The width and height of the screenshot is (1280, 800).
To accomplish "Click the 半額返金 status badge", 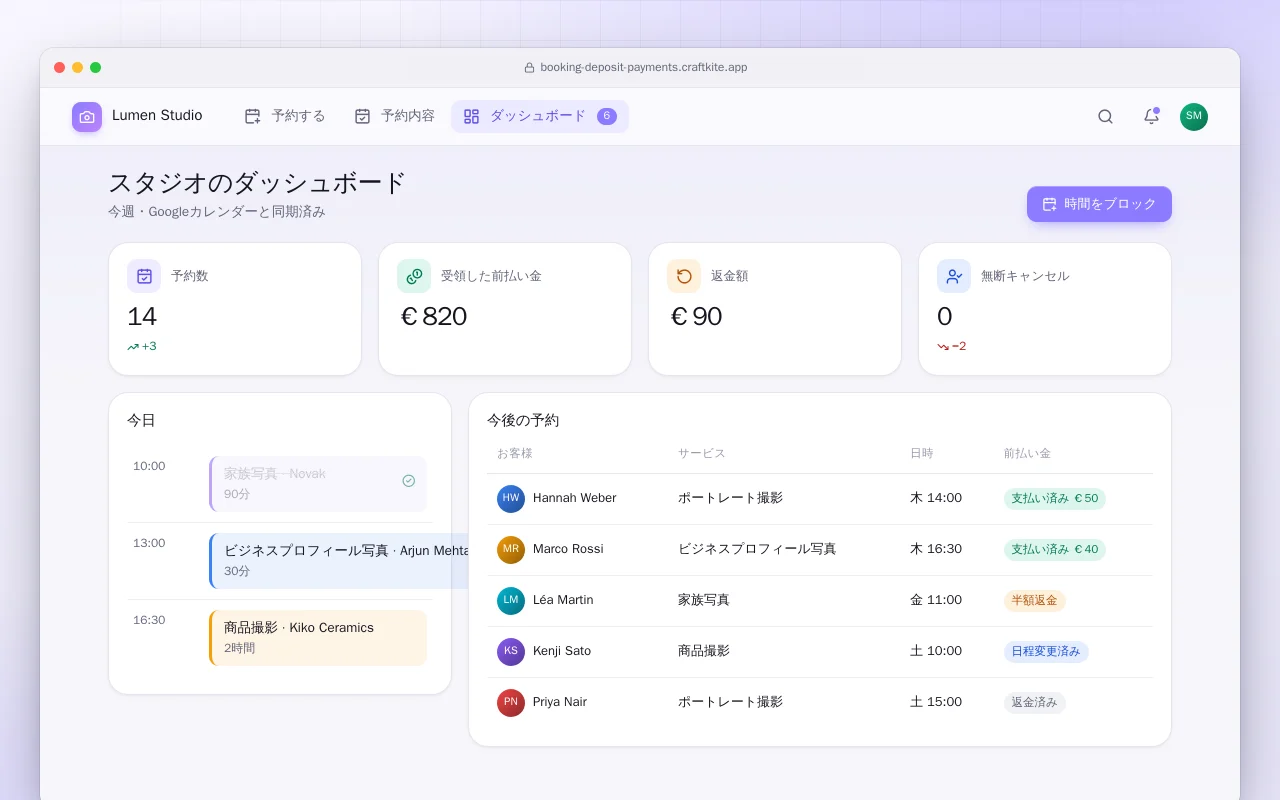I will pos(1034,601).
